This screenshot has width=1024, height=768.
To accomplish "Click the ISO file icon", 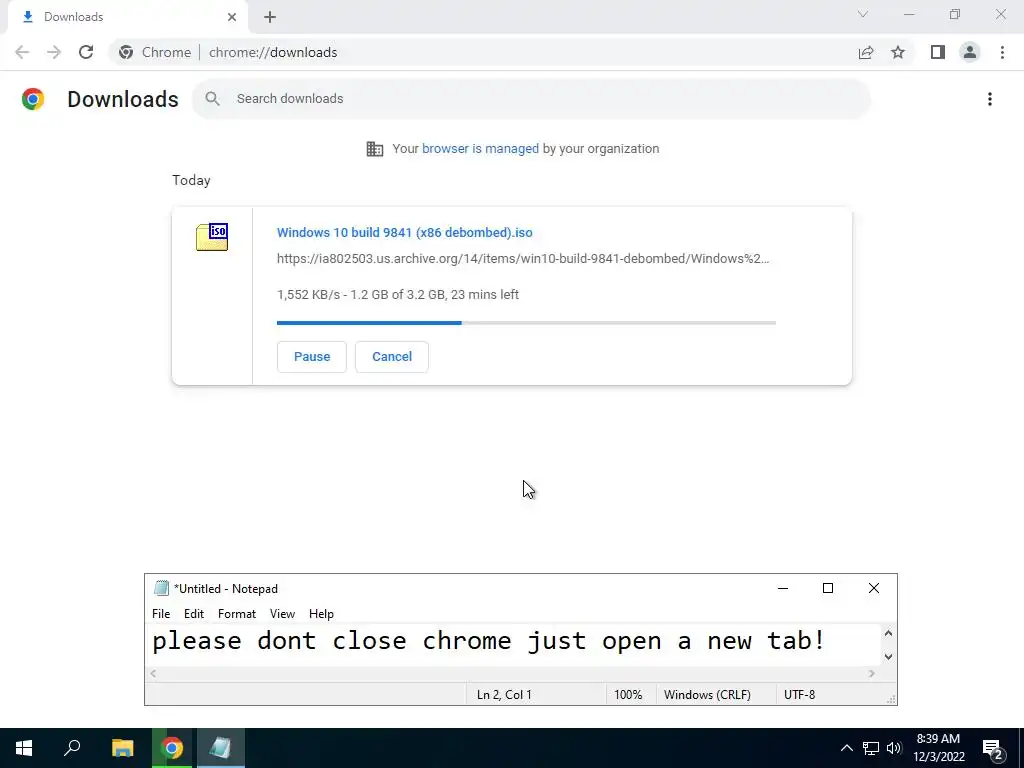I will coord(212,236).
